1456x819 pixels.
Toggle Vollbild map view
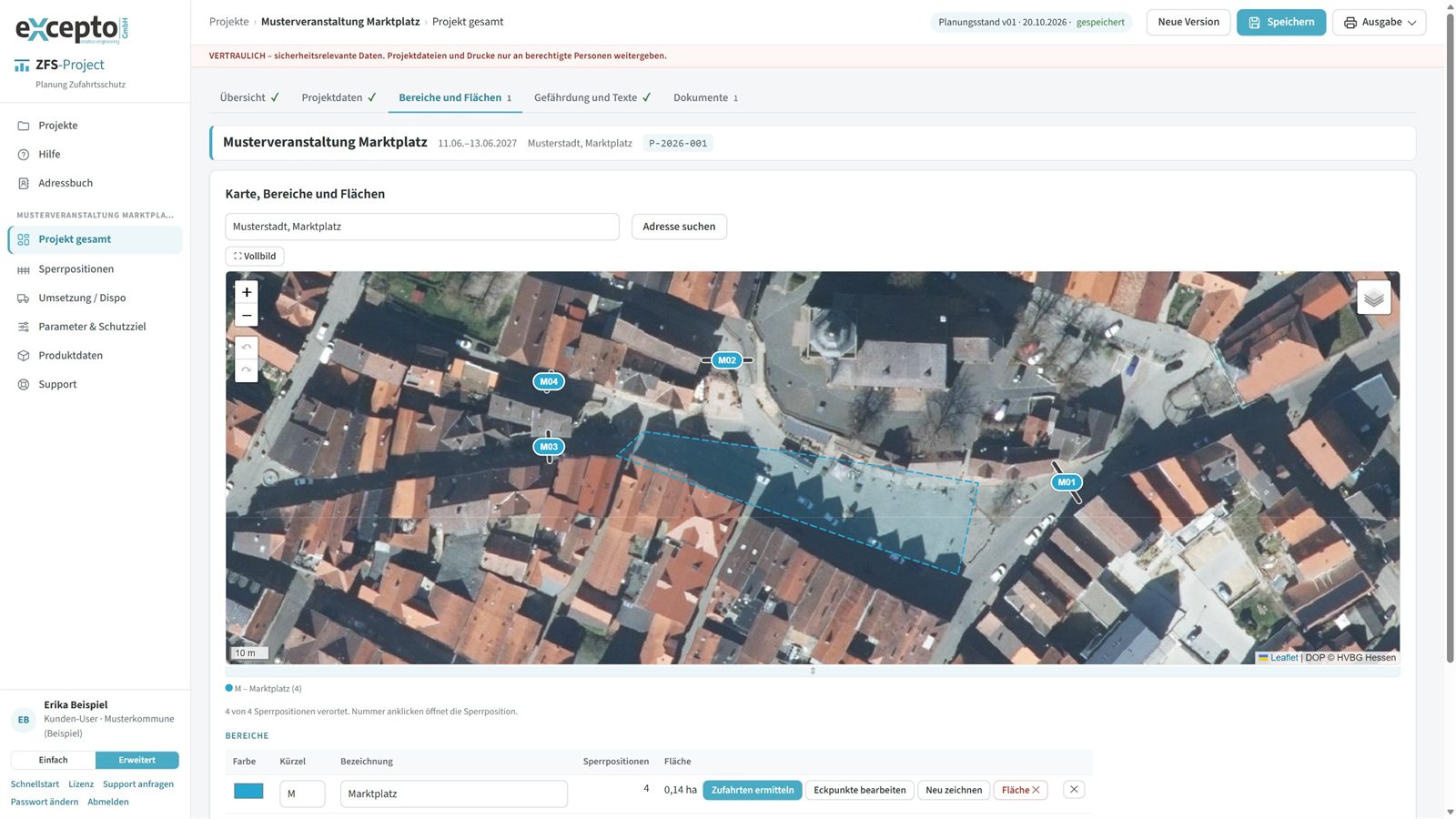[255, 257]
